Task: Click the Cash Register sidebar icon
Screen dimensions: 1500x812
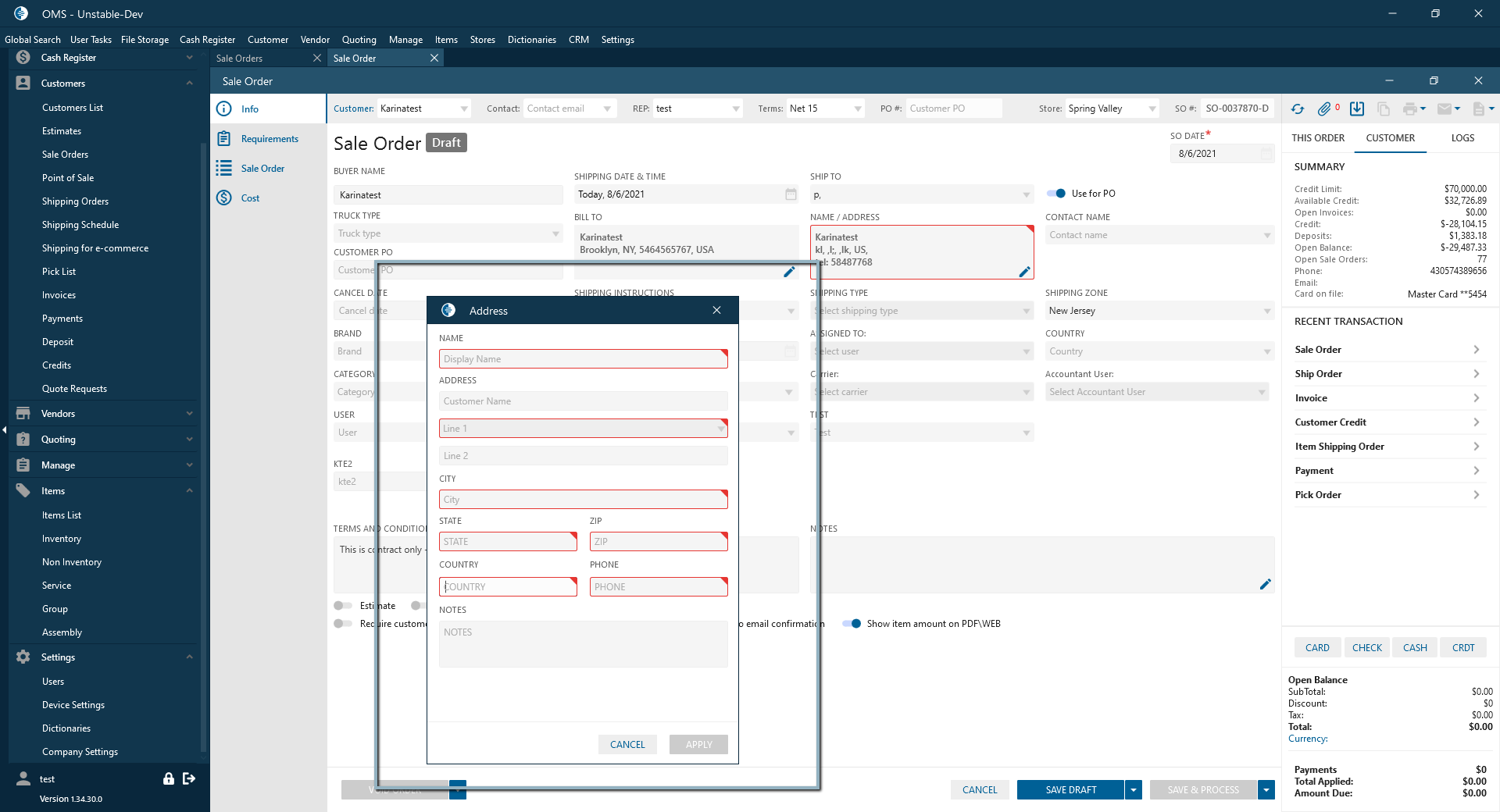Action: (x=23, y=58)
